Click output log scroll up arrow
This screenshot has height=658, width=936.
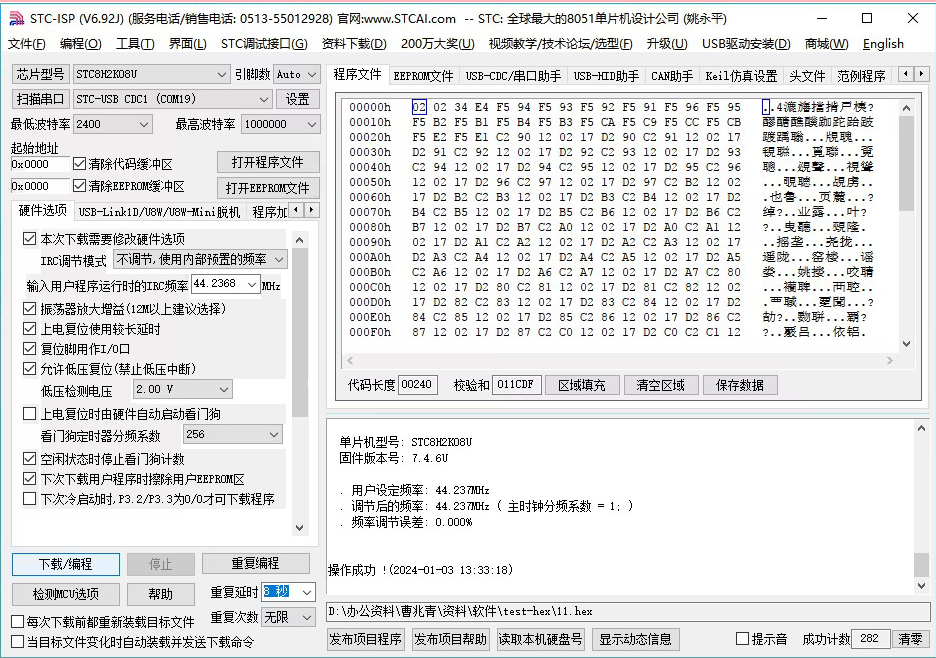coord(921,428)
